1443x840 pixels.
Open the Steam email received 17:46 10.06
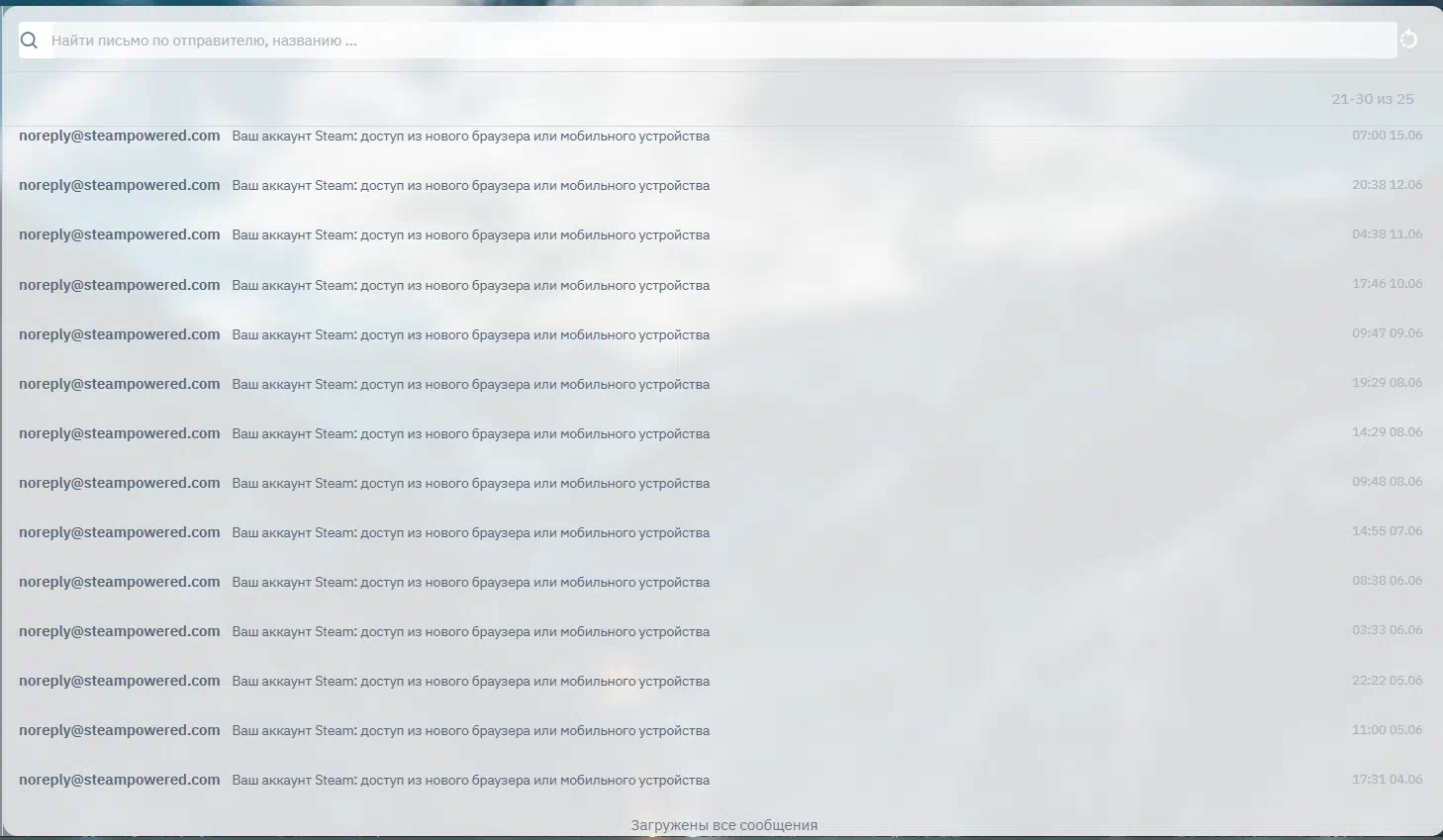(x=721, y=285)
